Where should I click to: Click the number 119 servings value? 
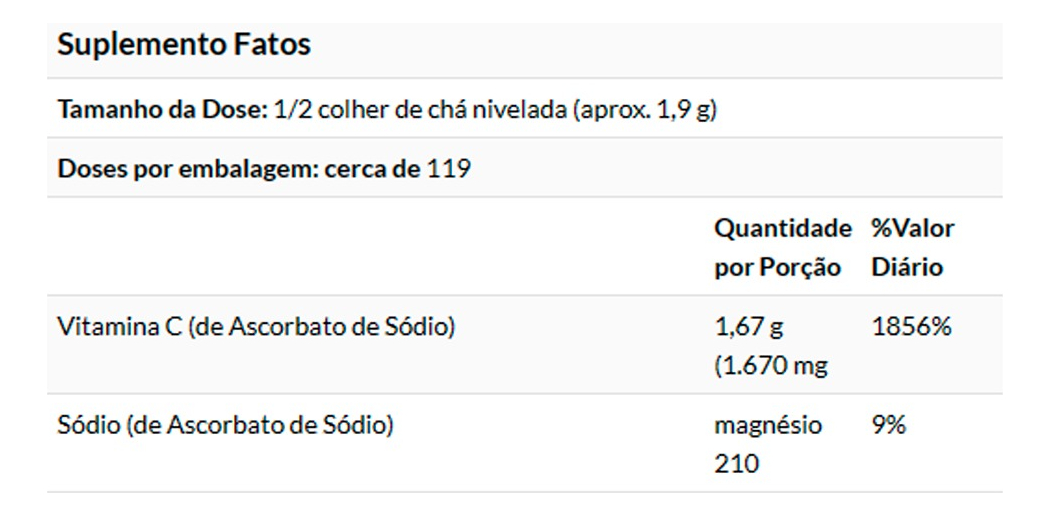tap(449, 168)
